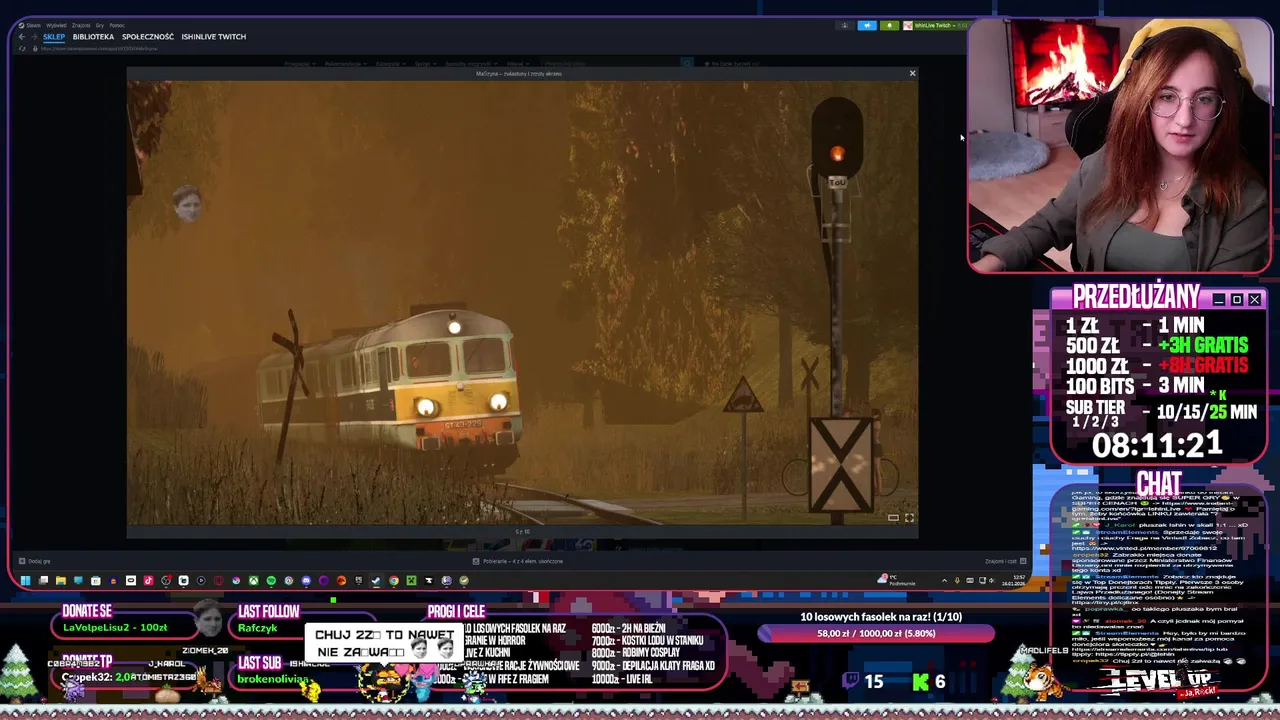Close the Przedłużany timer window
This screenshot has height=720, width=1280.
coord(1254,299)
